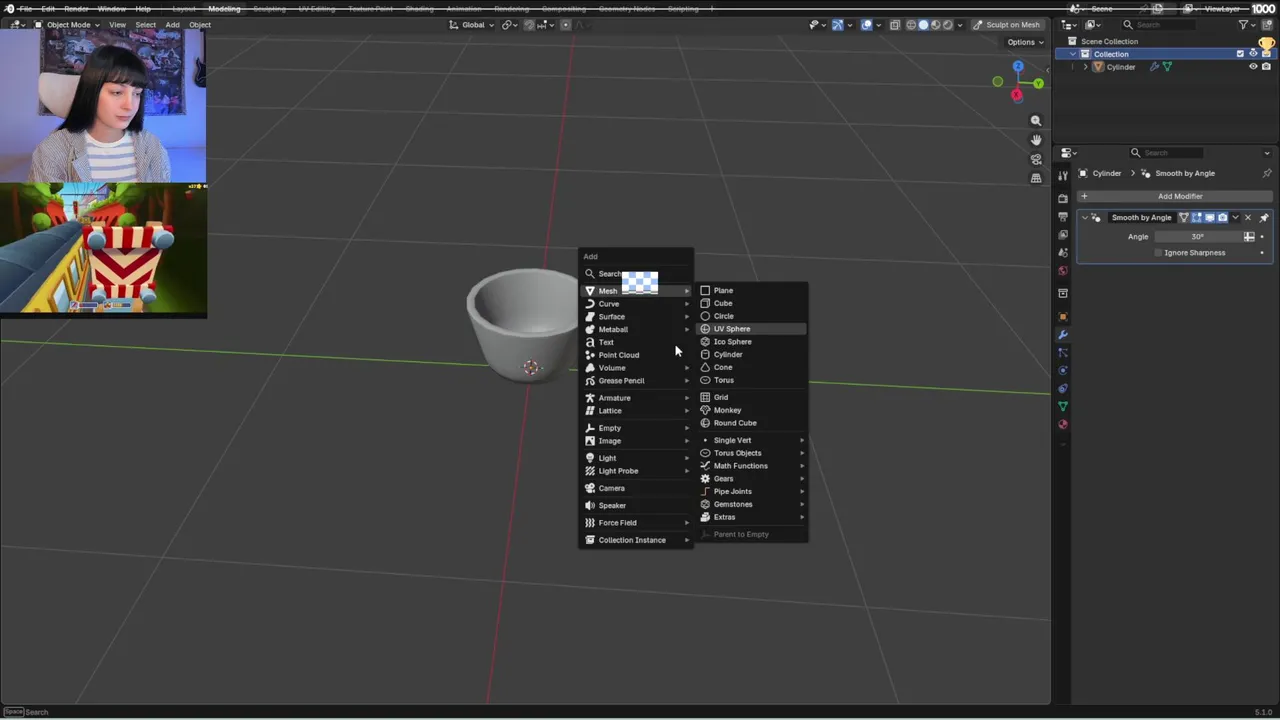
Task: Click the Angle 30° value field
Action: pyautogui.click(x=1198, y=237)
